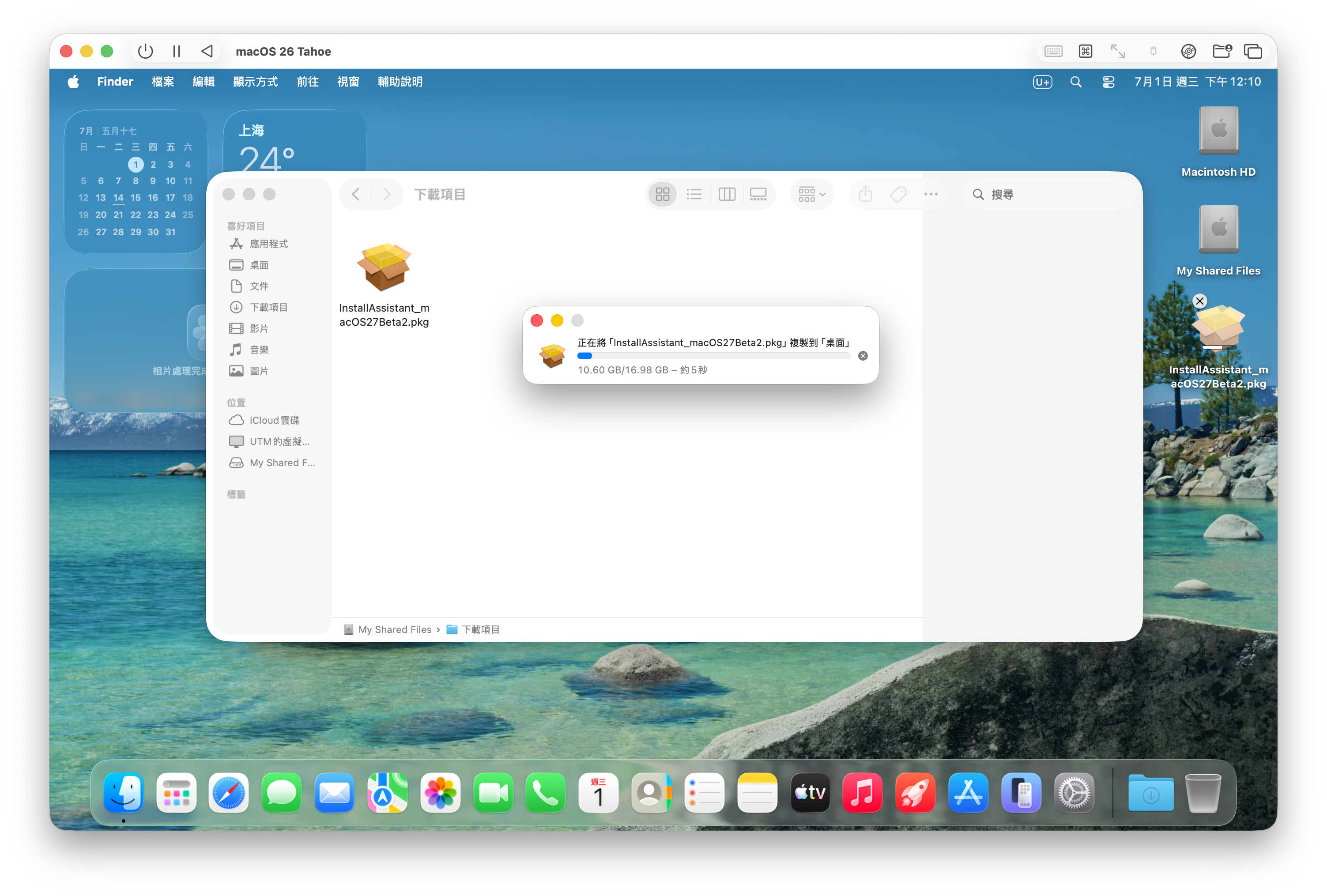Screen dimensions: 1327x896
Task: Open the Downloads folder stack in Dock
Action: (x=1150, y=793)
